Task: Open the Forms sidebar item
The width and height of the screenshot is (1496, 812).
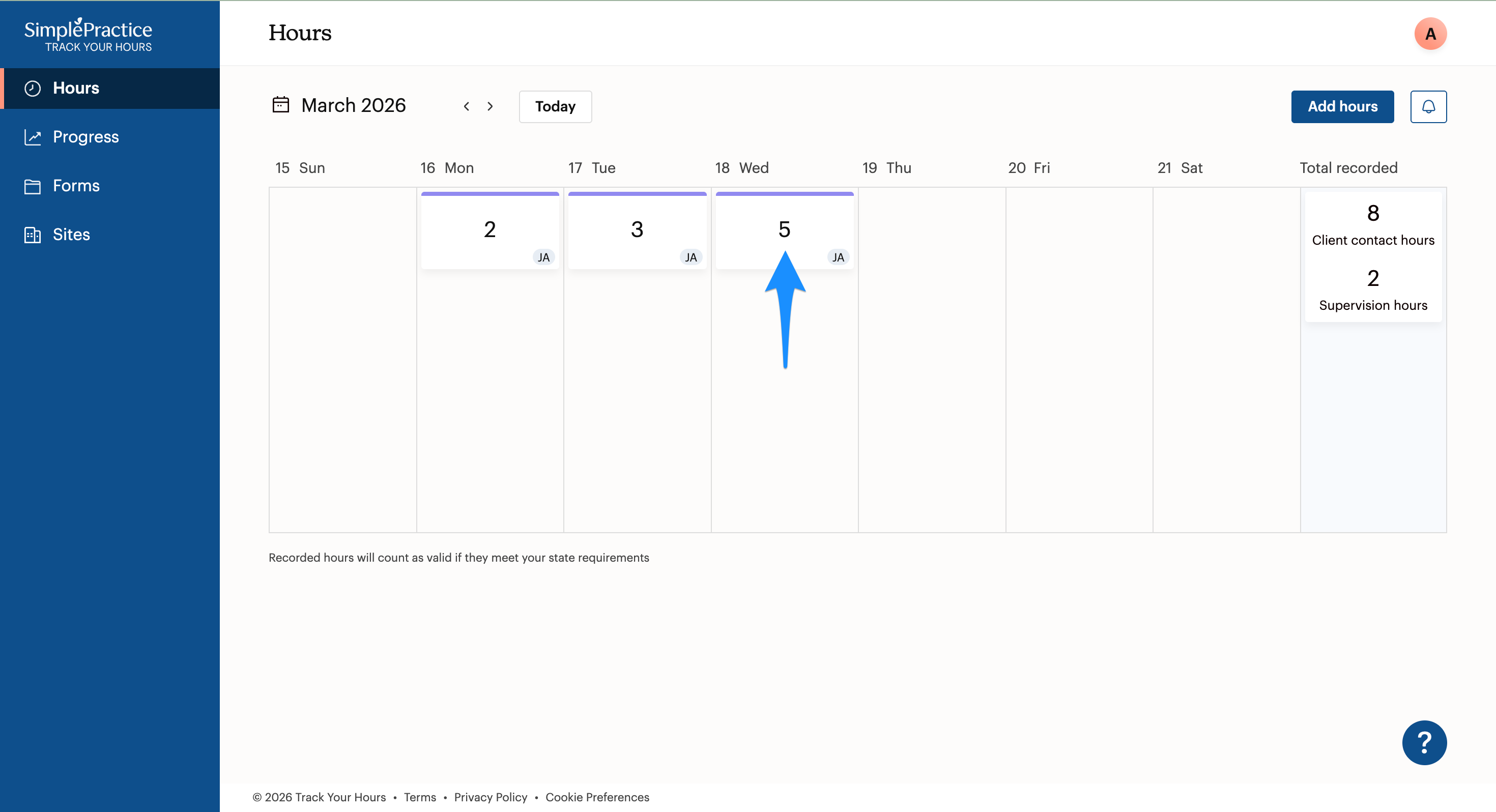Action: coord(110,186)
